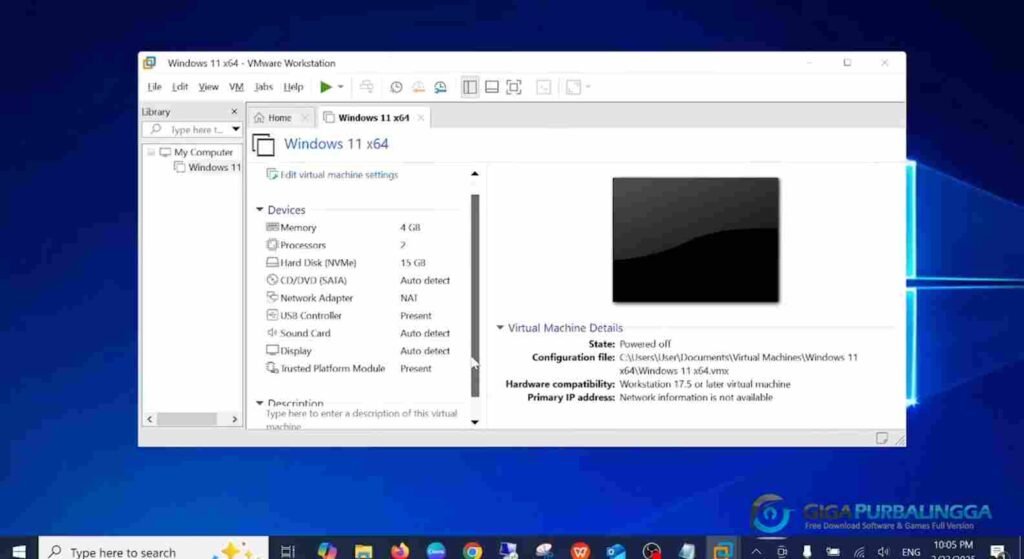This screenshot has width=1024, height=559.
Task: Open the Edit menu
Action: click(x=180, y=87)
